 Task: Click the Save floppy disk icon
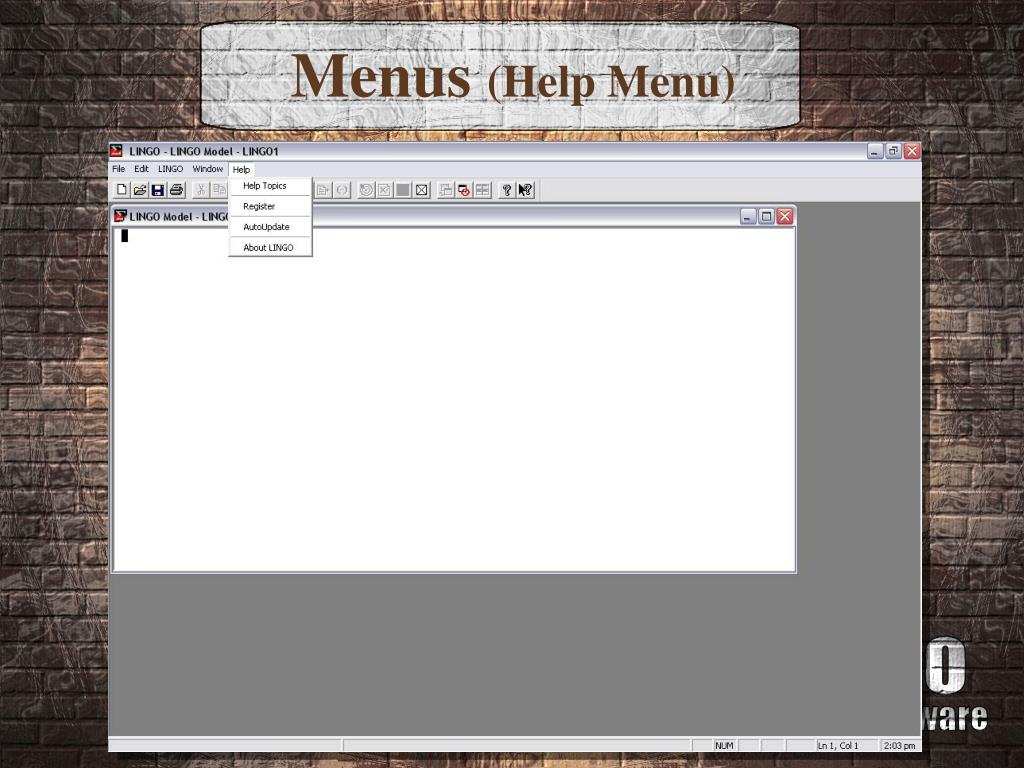(157, 190)
